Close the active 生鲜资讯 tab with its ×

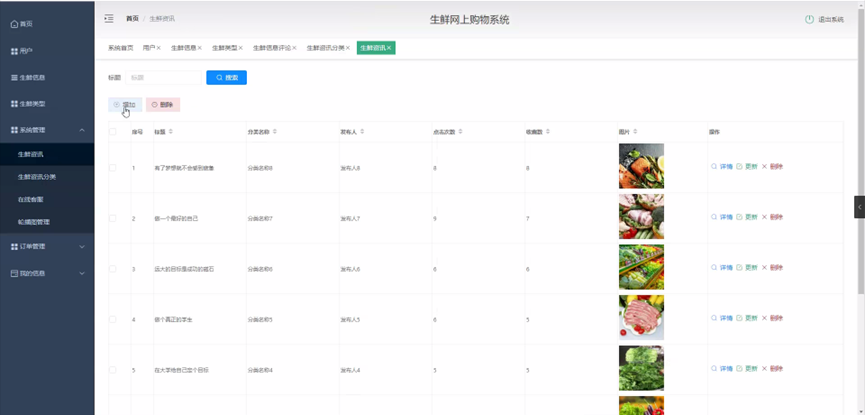(x=389, y=48)
